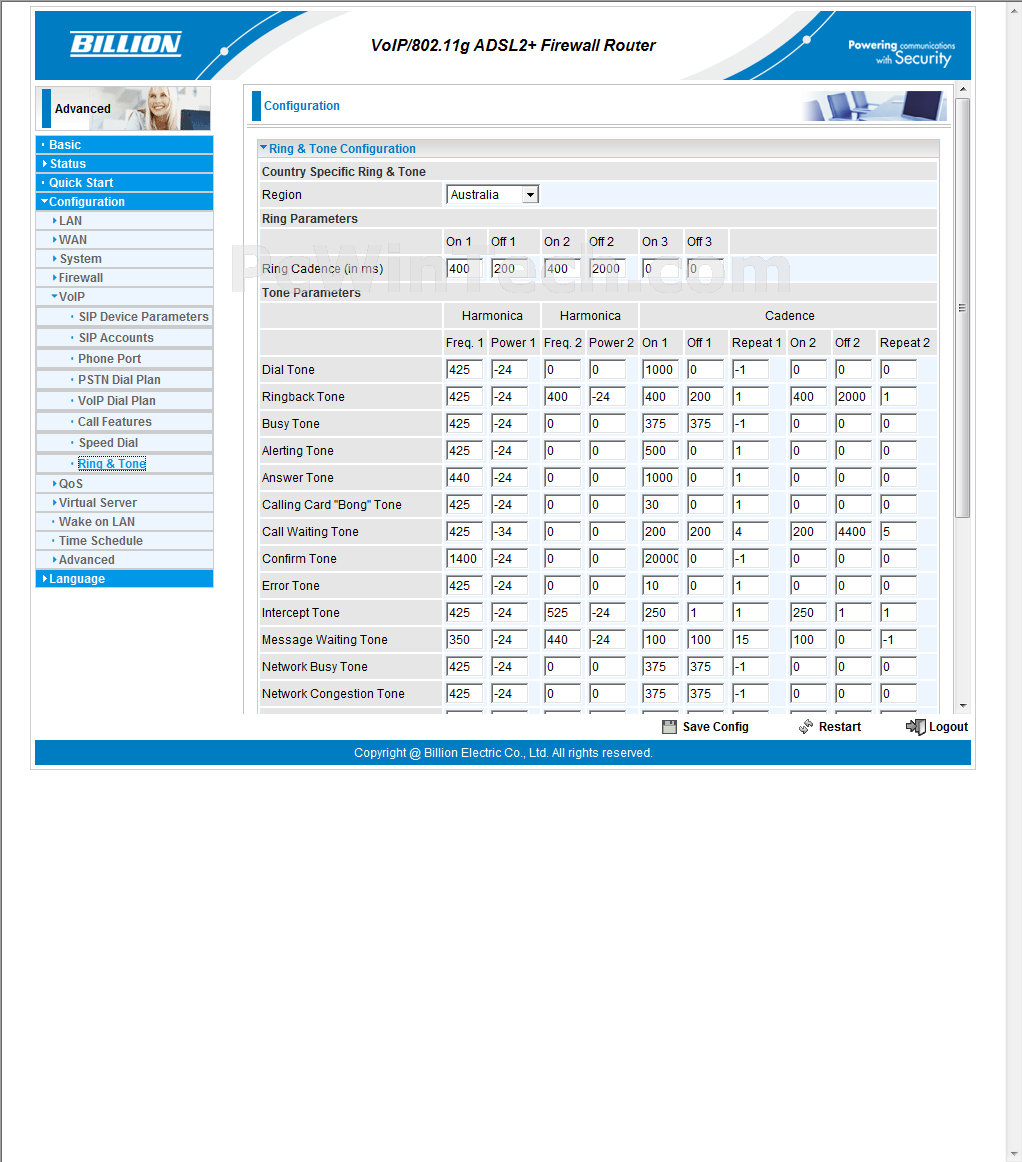Click the Call Waiting Tone Off 2 field
This screenshot has height=1162, width=1022.
pos(853,531)
